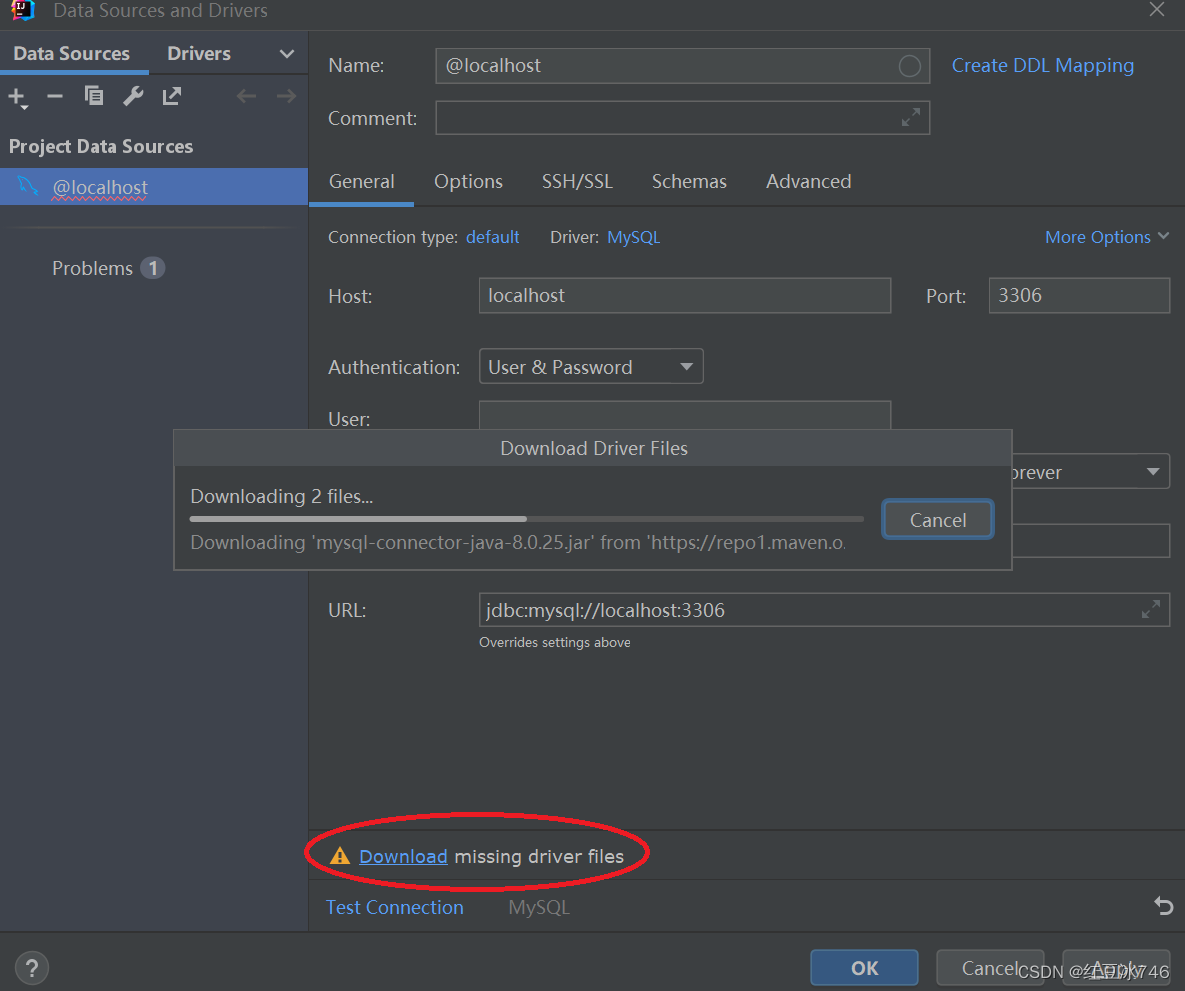Click into the Host field showing localhost
The height and width of the screenshot is (991, 1185).
(685, 295)
